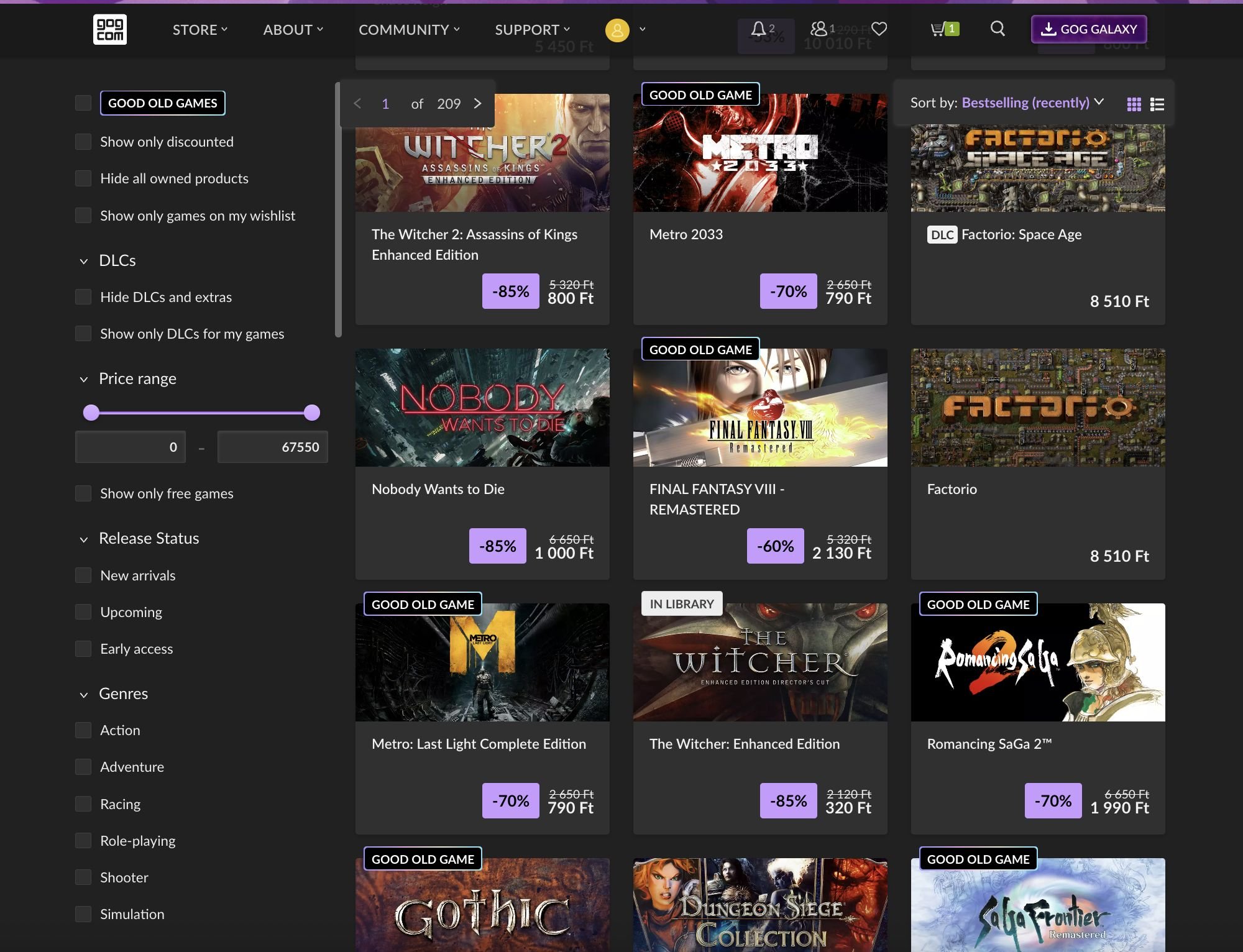Open the Metro 2033 title link
This screenshot has width=1243, height=952.
(x=686, y=234)
